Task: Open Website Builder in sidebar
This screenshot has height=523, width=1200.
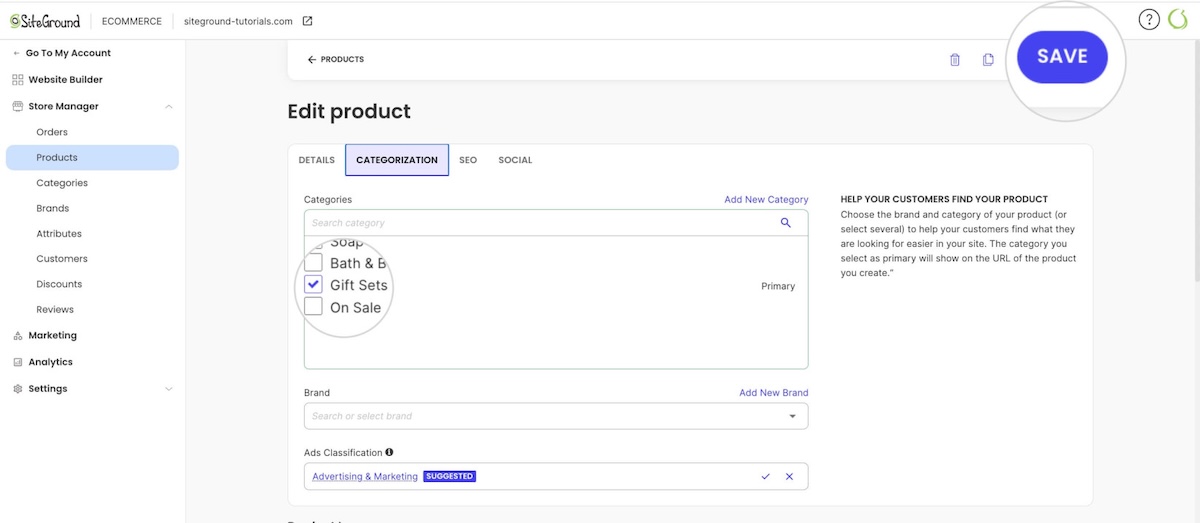Action: pyautogui.click(x=65, y=80)
